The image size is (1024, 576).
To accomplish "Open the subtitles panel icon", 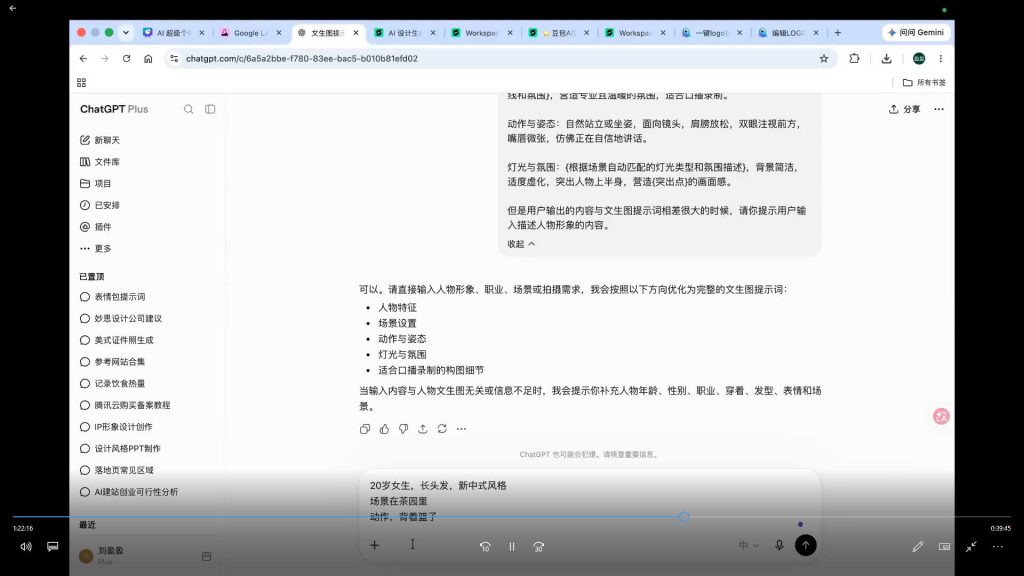I will [x=53, y=547].
